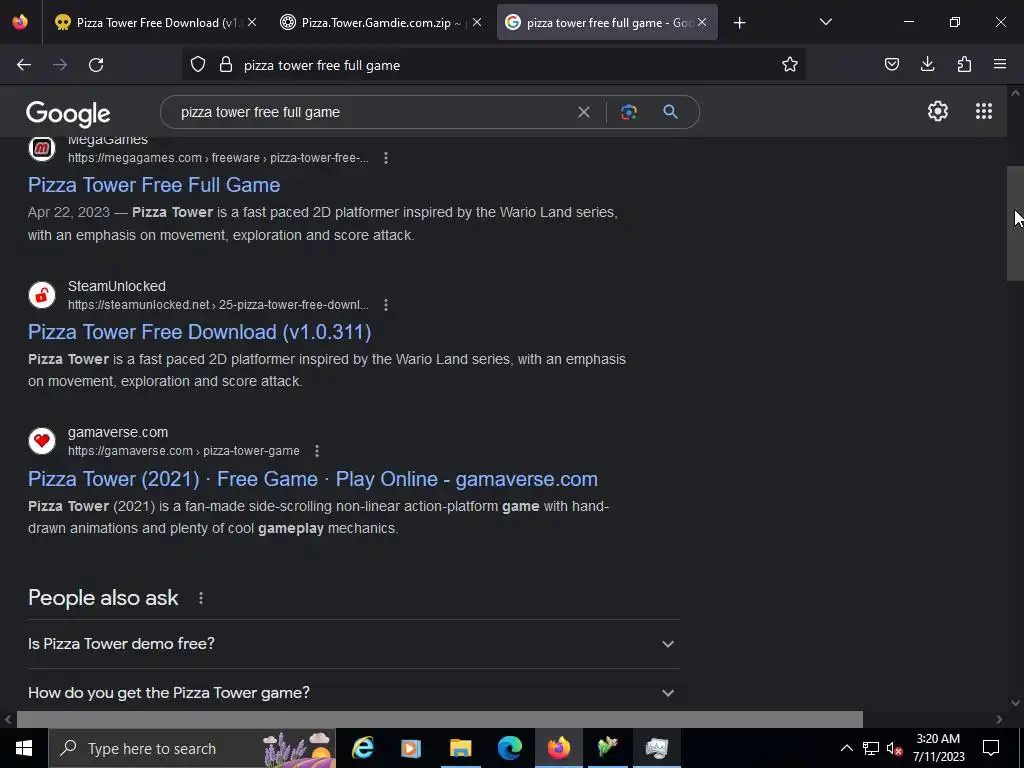Click the vertical page scrollbar thumb
This screenshot has height=768, width=1024.
pos(1015,223)
